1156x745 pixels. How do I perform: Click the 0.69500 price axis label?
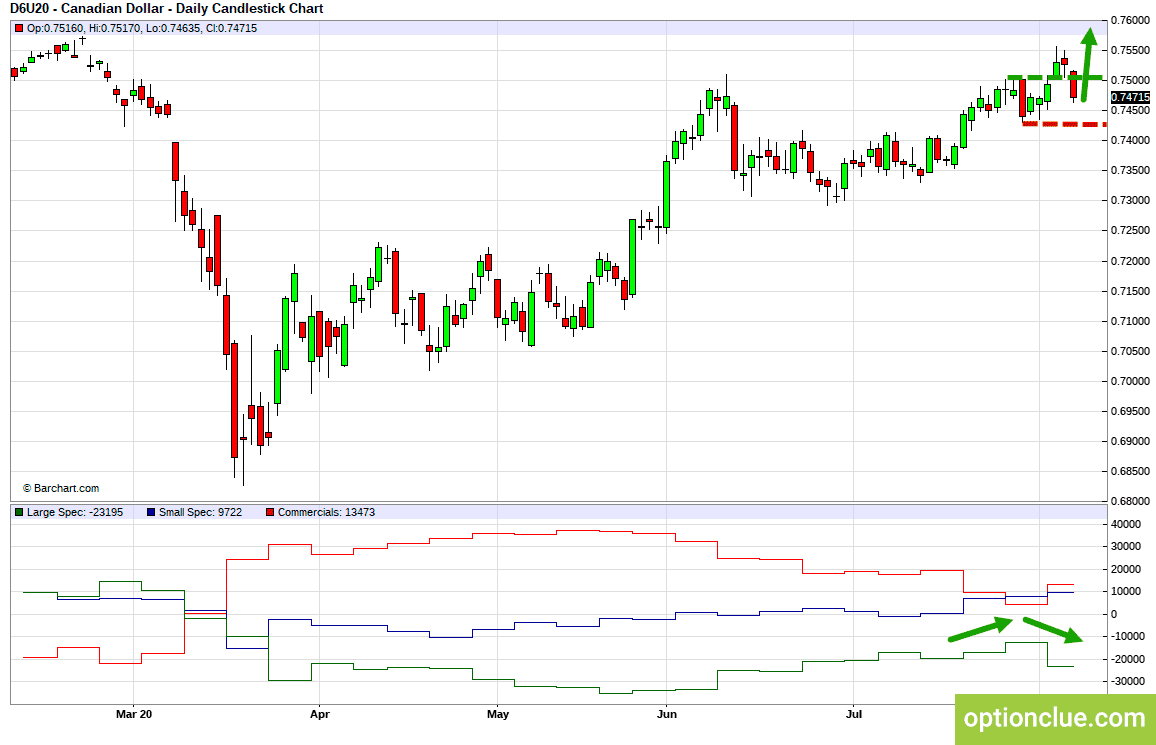click(x=1130, y=411)
